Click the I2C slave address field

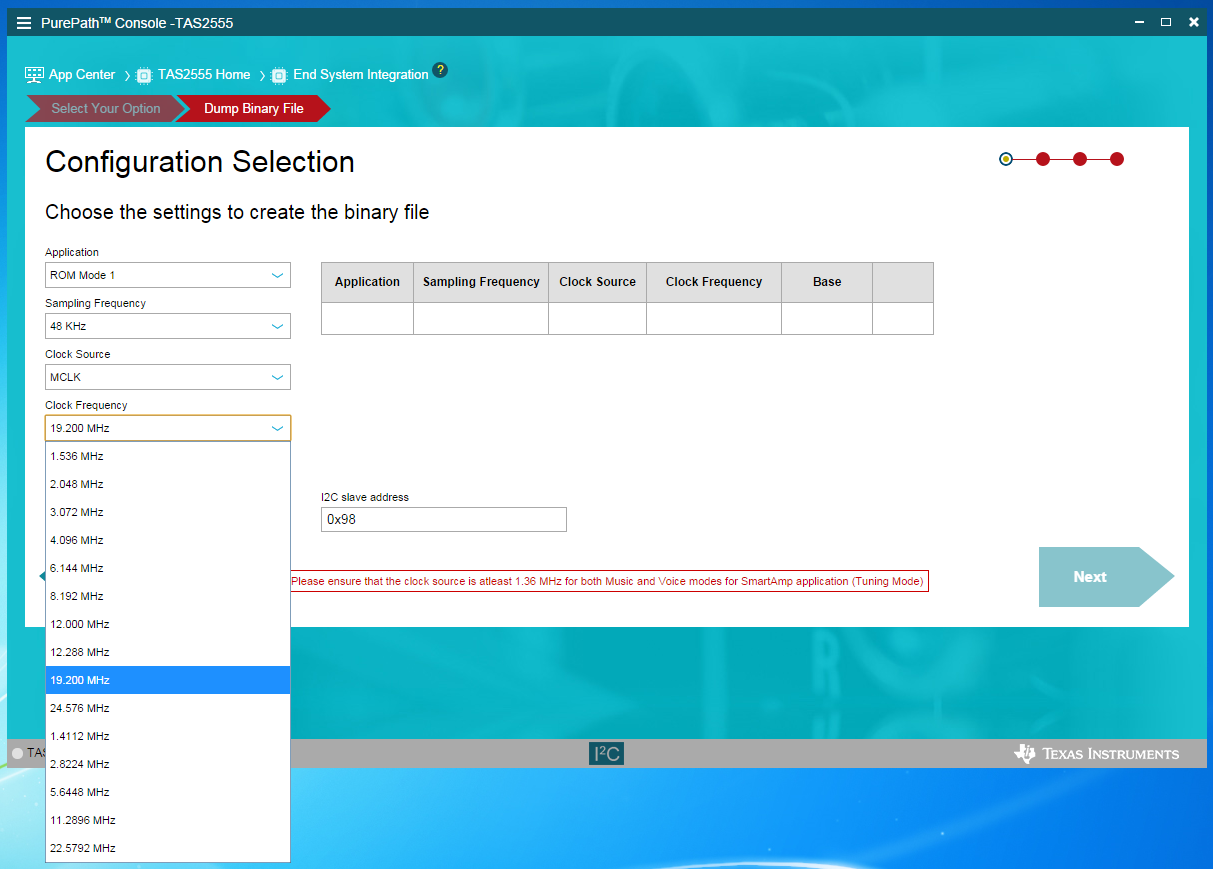444,519
